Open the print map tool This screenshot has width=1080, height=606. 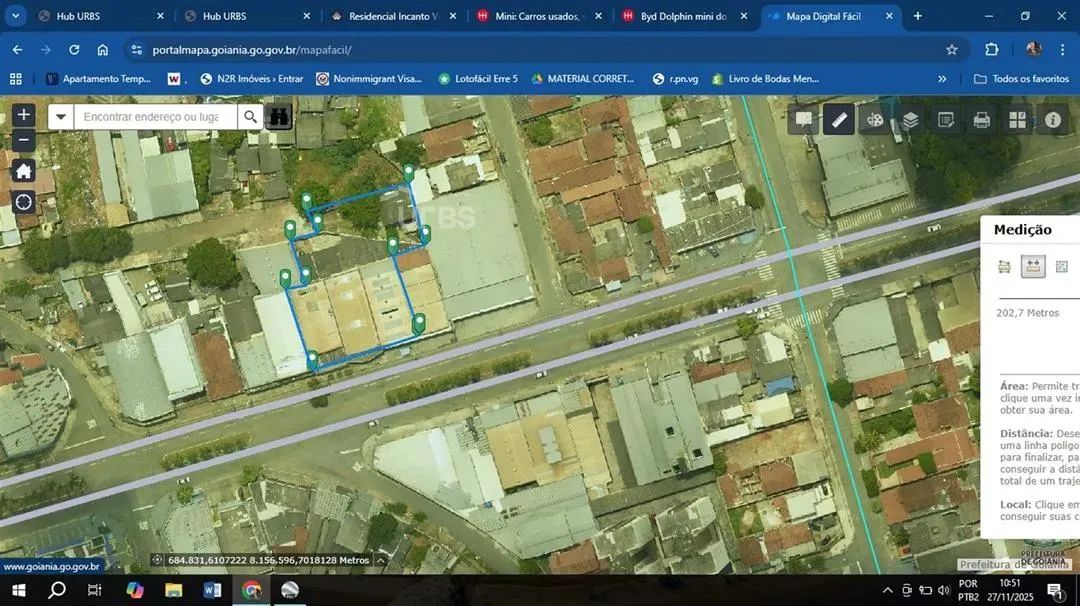[x=982, y=120]
